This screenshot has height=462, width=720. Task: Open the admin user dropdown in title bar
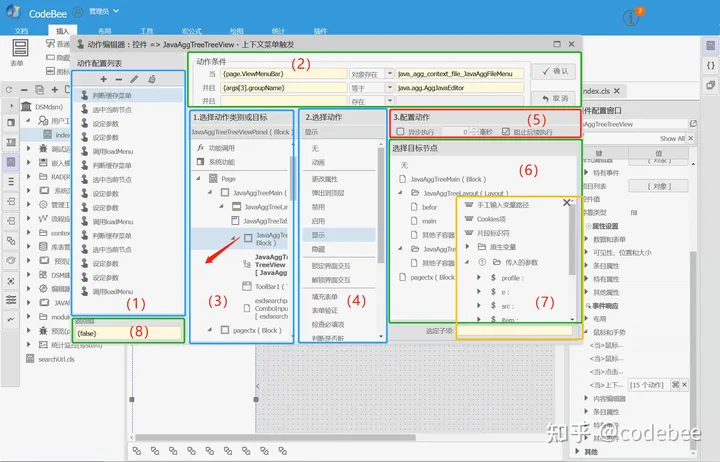[116, 11]
